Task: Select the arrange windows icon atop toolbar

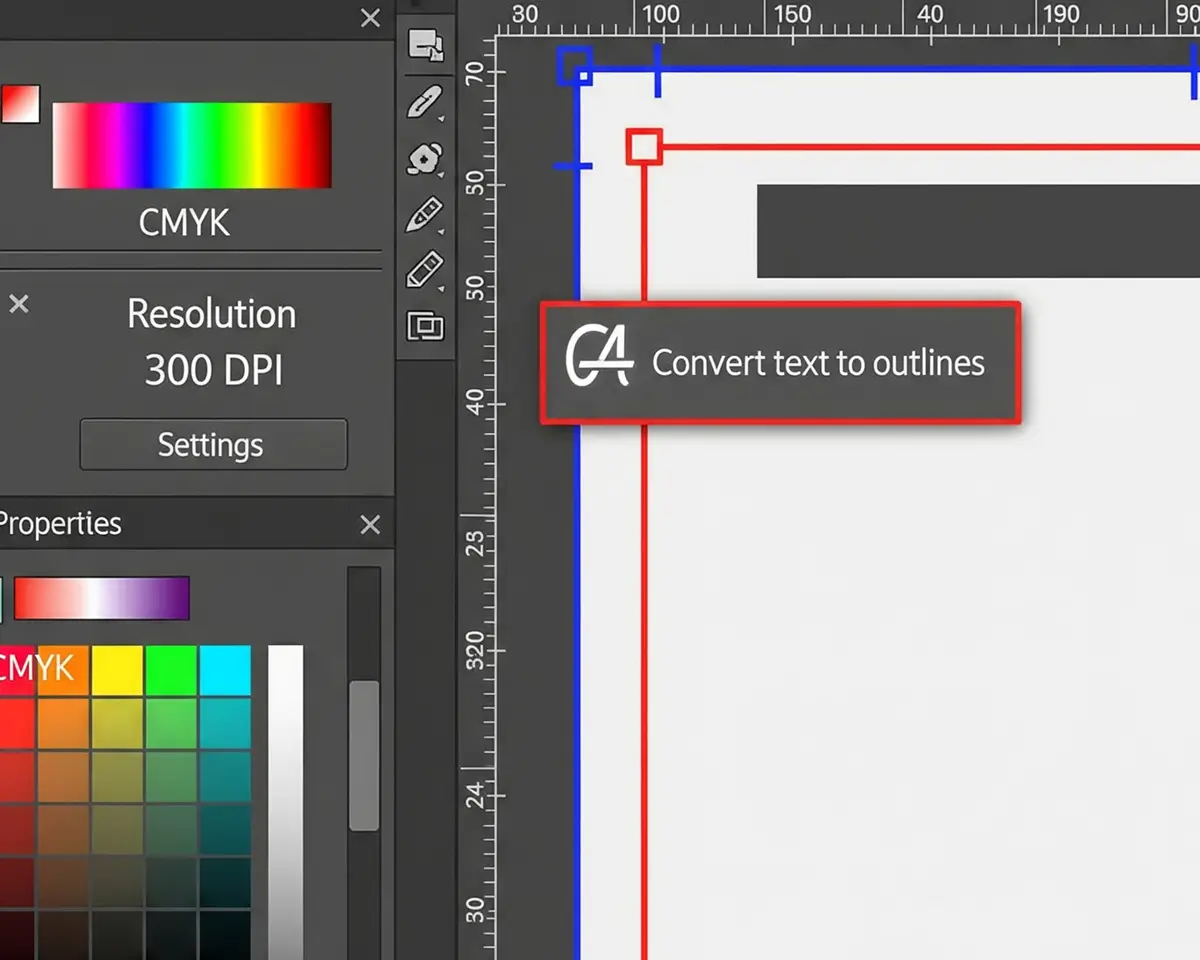Action: pyautogui.click(x=426, y=46)
